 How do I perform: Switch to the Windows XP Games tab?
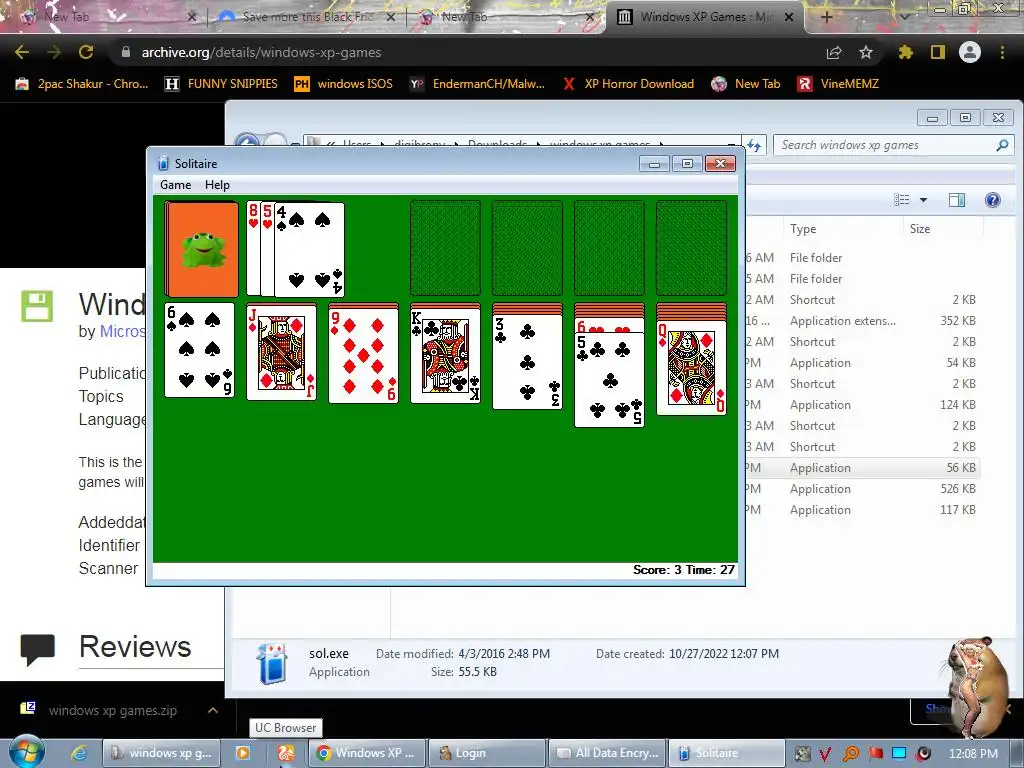[x=704, y=17]
